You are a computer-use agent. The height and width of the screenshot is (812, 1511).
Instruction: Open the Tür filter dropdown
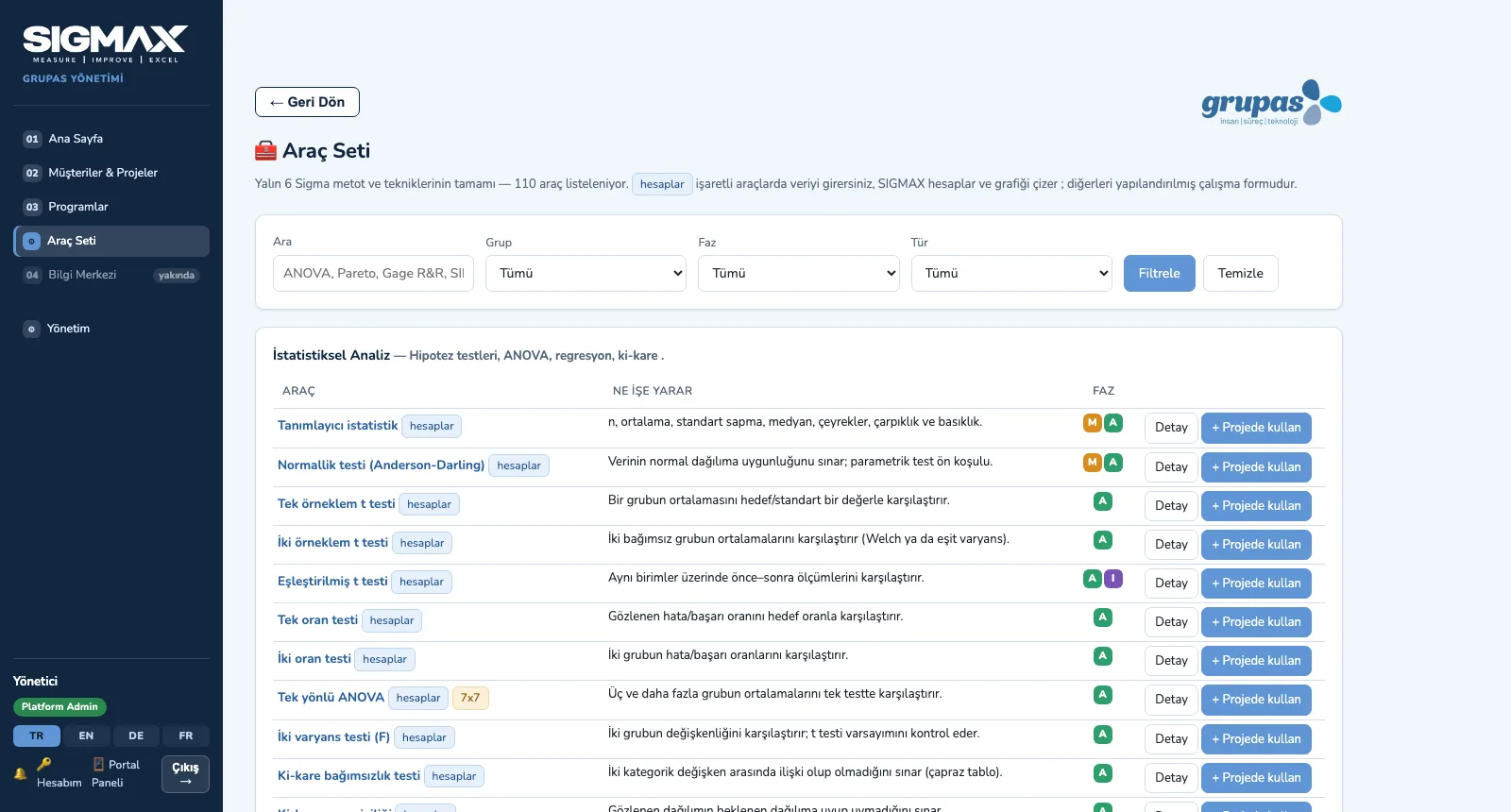(x=1011, y=273)
